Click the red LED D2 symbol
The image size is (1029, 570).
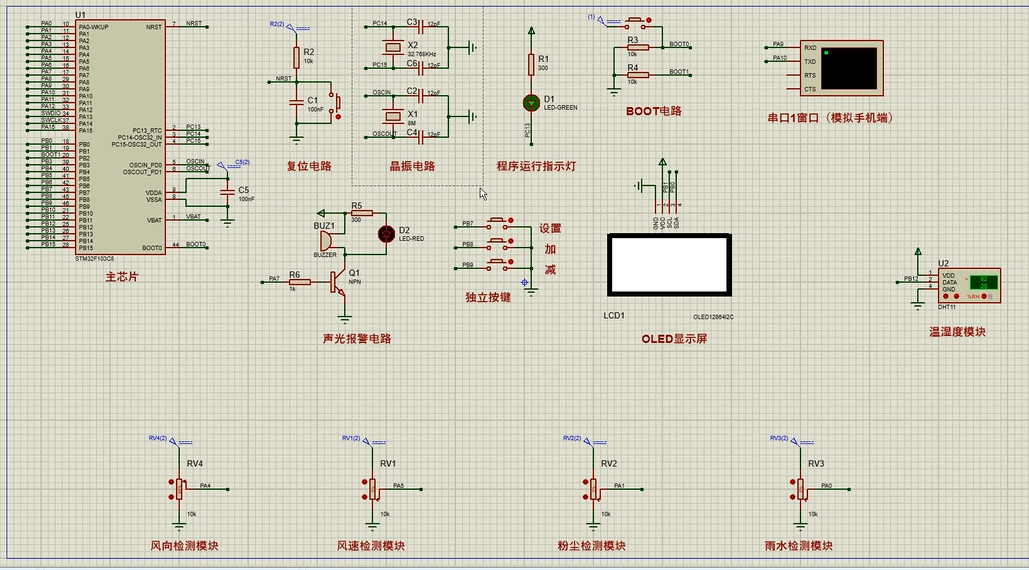point(387,234)
